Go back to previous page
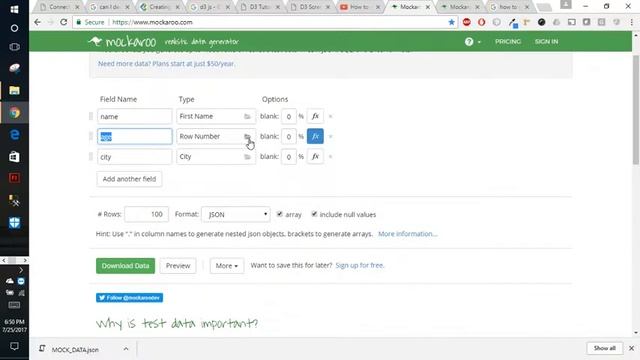Viewport: 640px width, 360px height. point(38,22)
